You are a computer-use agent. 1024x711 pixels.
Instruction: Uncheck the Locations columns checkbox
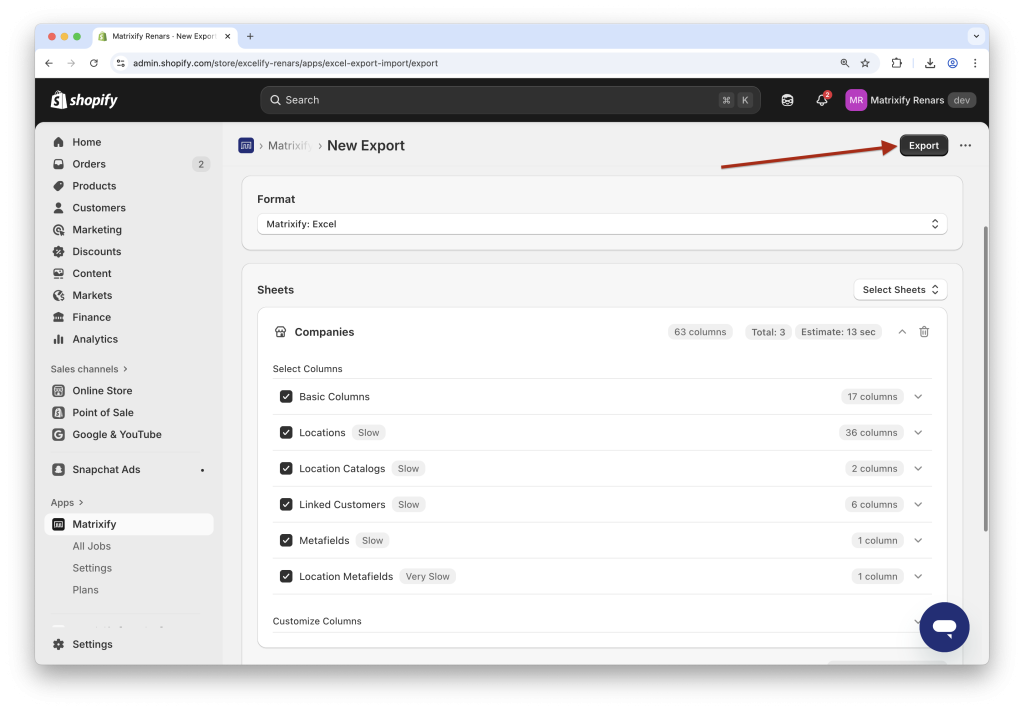[x=286, y=432]
